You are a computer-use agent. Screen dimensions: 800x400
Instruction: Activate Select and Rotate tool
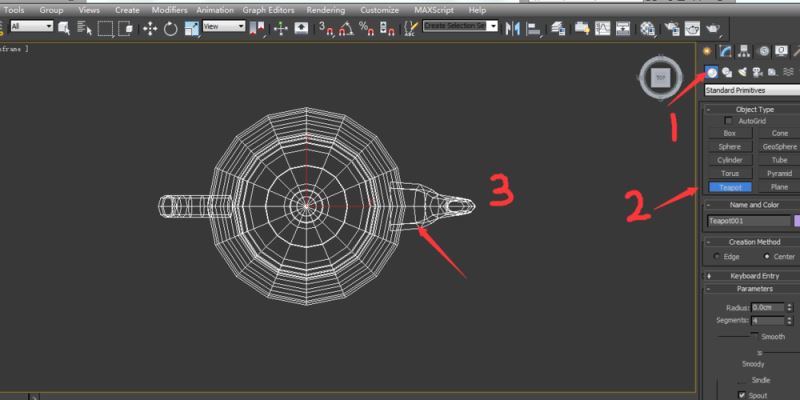pyautogui.click(x=170, y=28)
